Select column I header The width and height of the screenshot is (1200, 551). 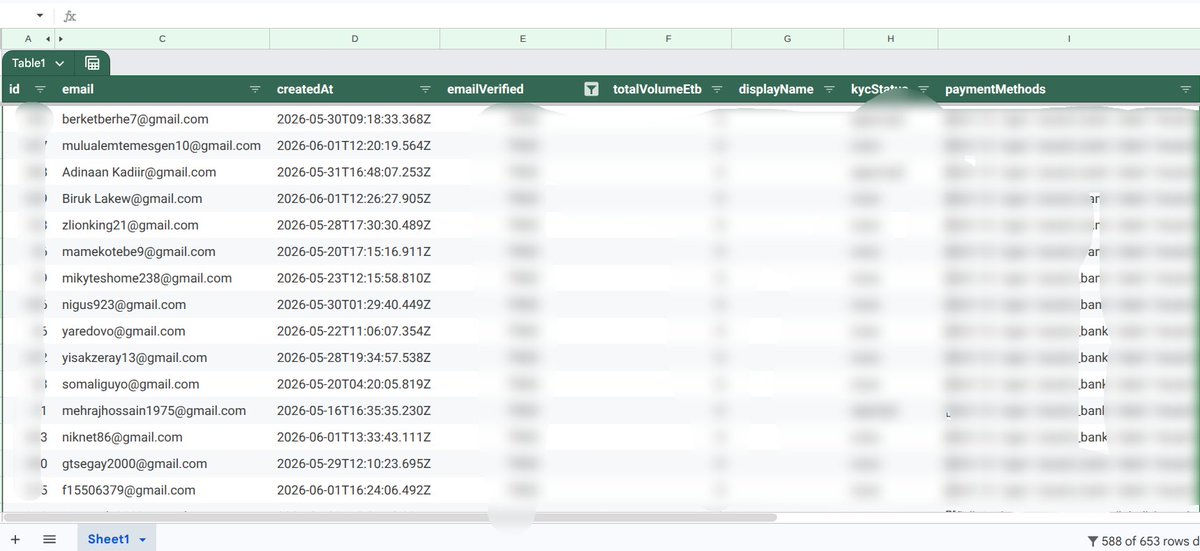pos(1069,39)
